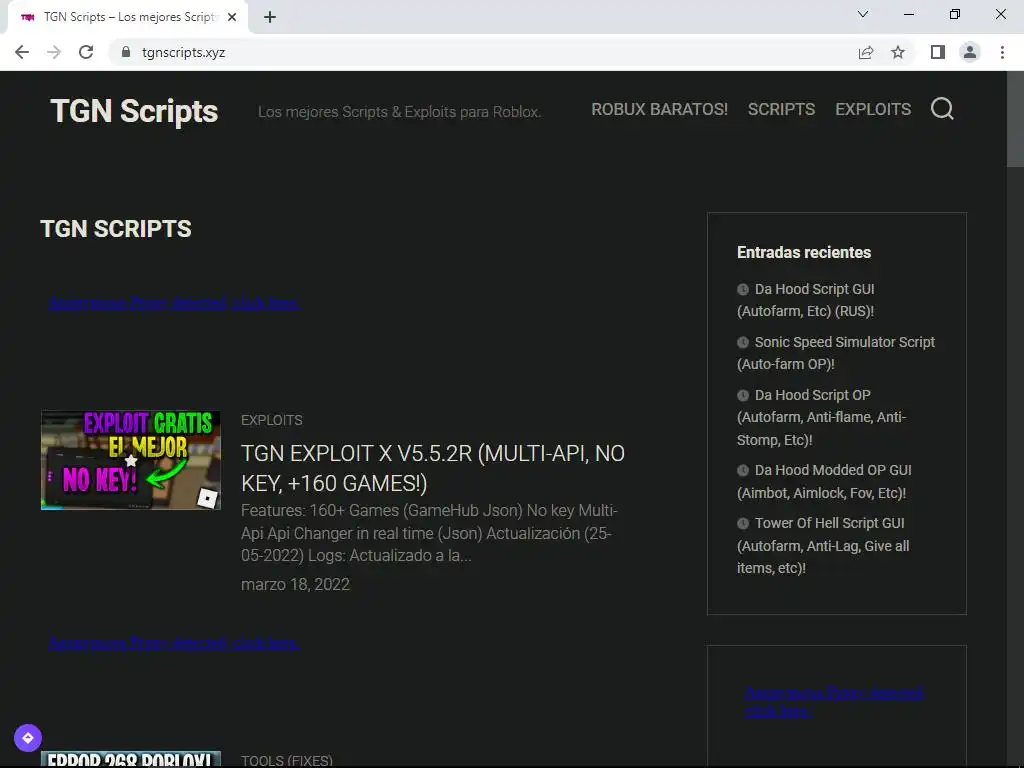Click clock icon beside Da Hood Script GUI
Viewport: 1024px width, 768px height.
point(743,289)
